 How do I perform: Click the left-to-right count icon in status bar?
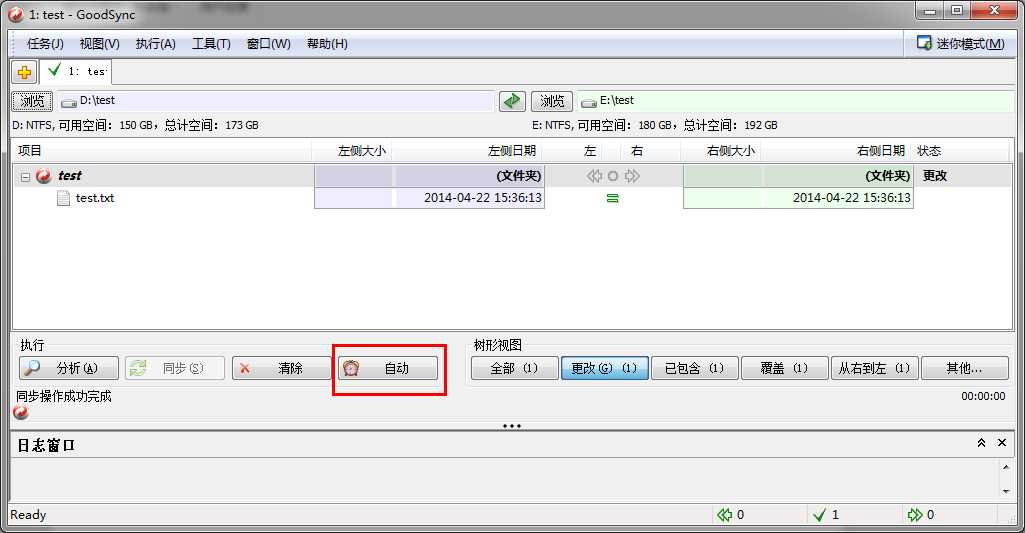(x=915, y=515)
